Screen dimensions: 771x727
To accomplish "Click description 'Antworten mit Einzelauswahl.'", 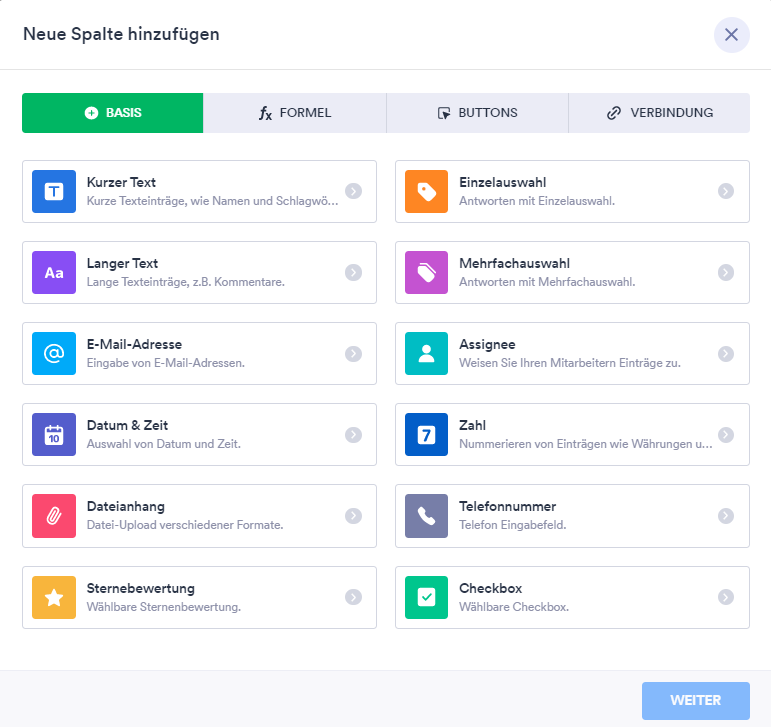I will tap(537, 201).
